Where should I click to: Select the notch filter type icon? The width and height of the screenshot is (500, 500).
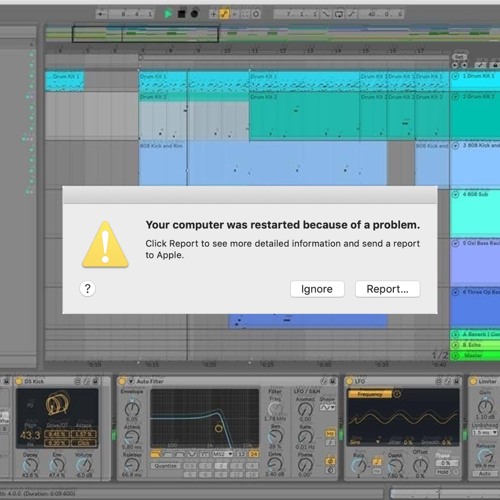[x=192, y=454]
